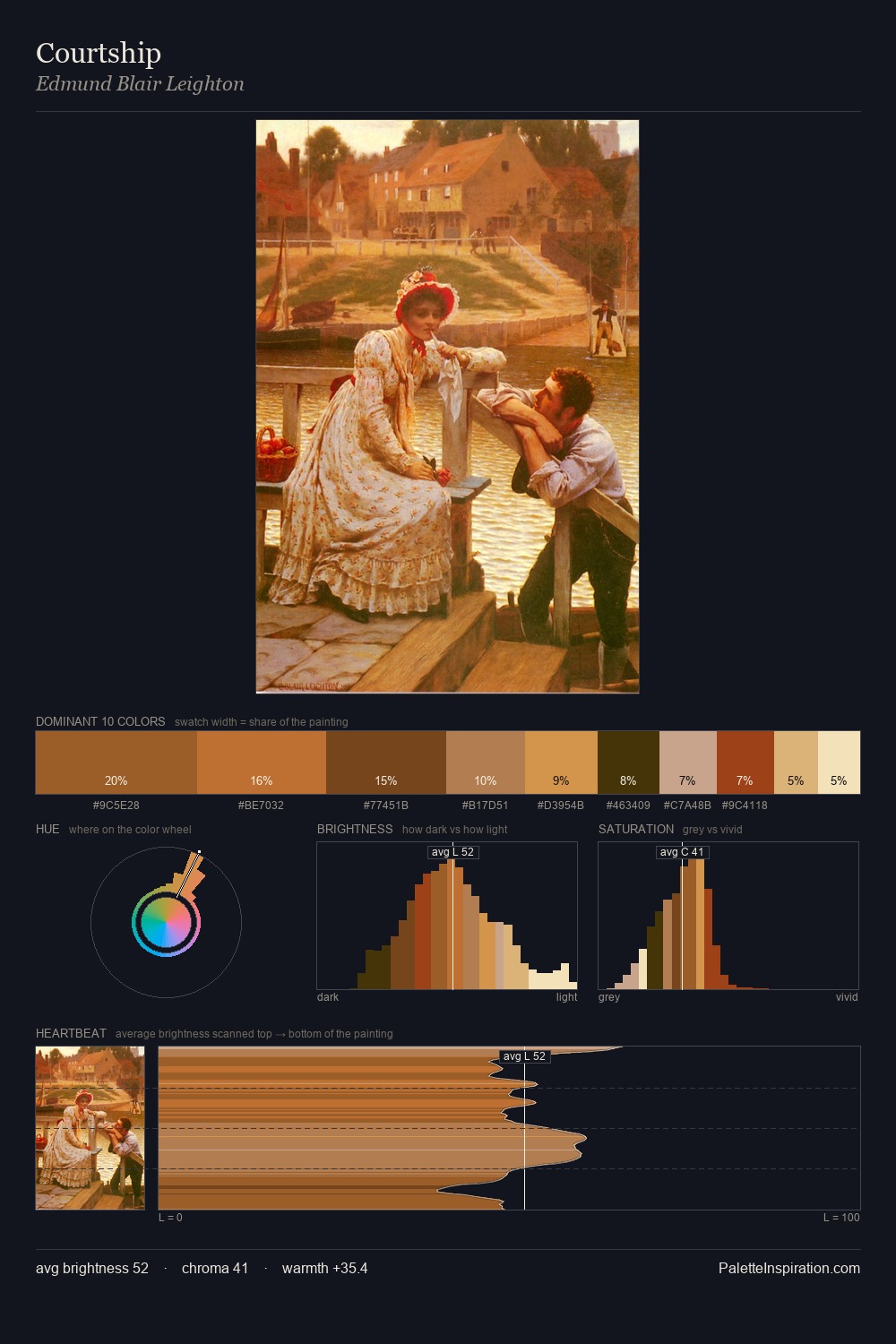
Task: Select the 20% swatch #9C5E28
Action: tap(116, 762)
